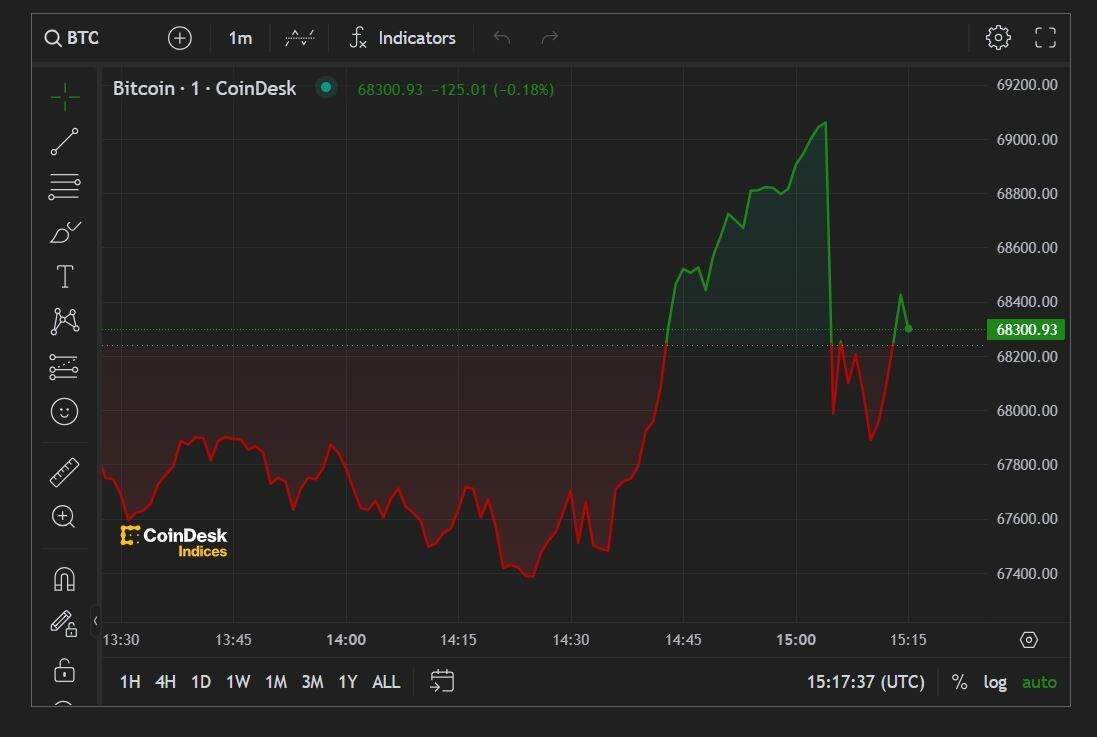Toggle logarithmic scale with log button
This screenshot has height=737, width=1097.
pyautogui.click(x=994, y=682)
